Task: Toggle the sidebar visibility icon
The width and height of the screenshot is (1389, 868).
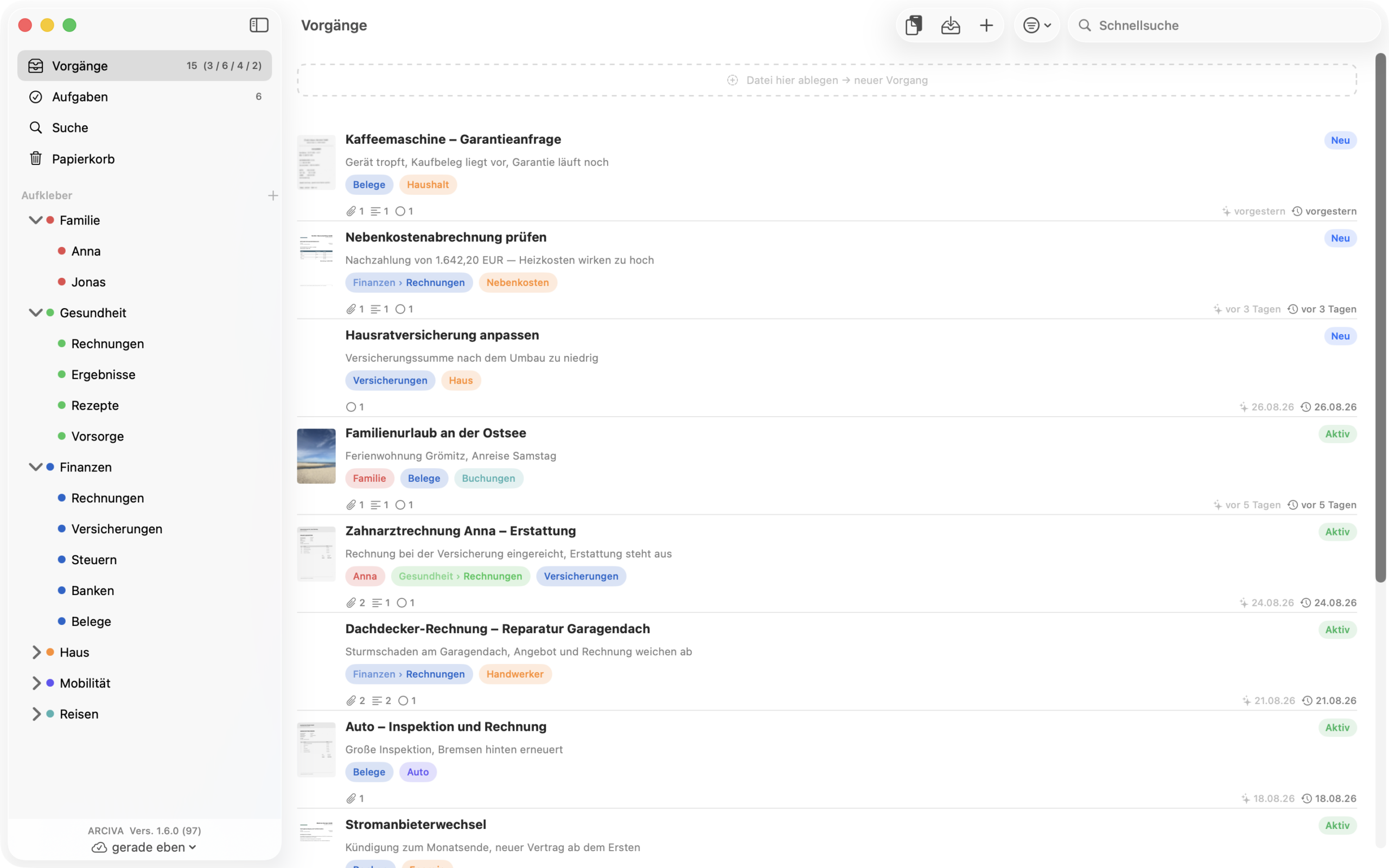Action: [x=259, y=25]
